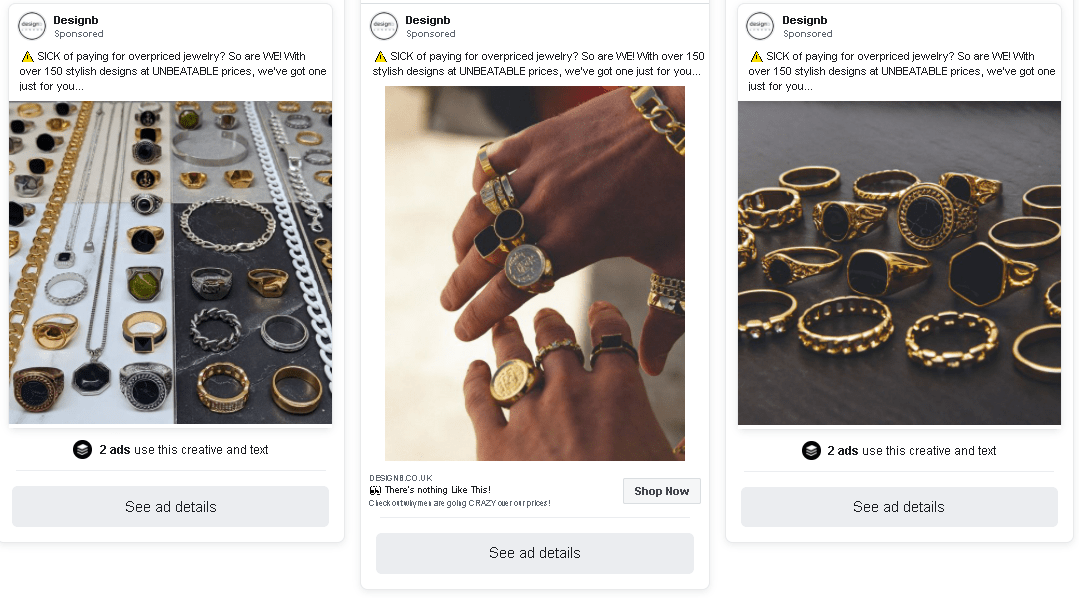Click the Shop Now button

click(x=661, y=490)
